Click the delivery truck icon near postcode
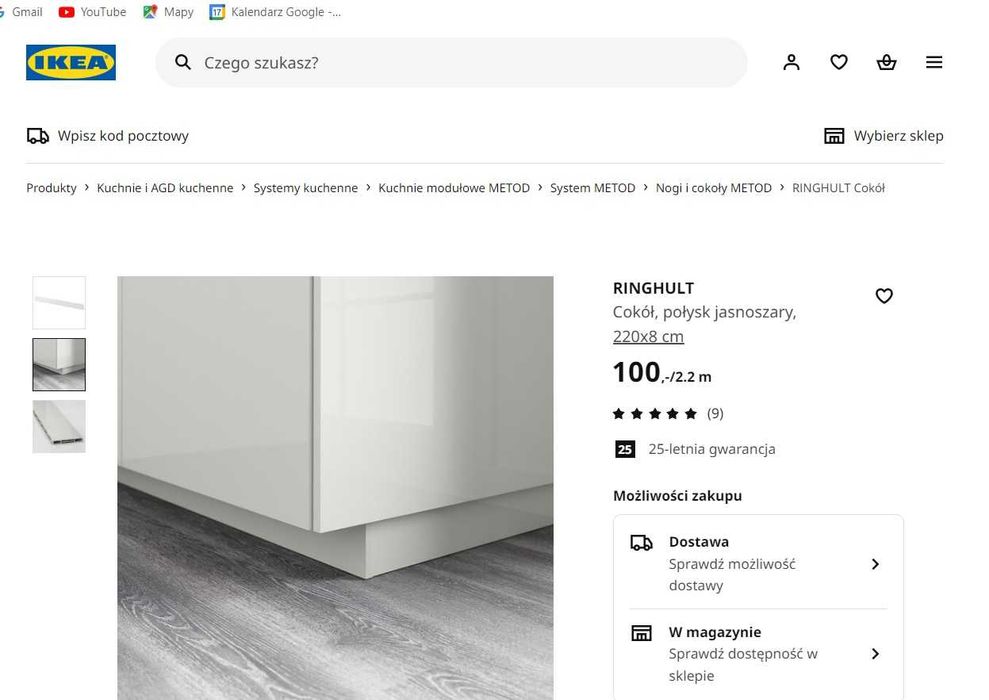This screenshot has width=989, height=700. tap(38, 136)
